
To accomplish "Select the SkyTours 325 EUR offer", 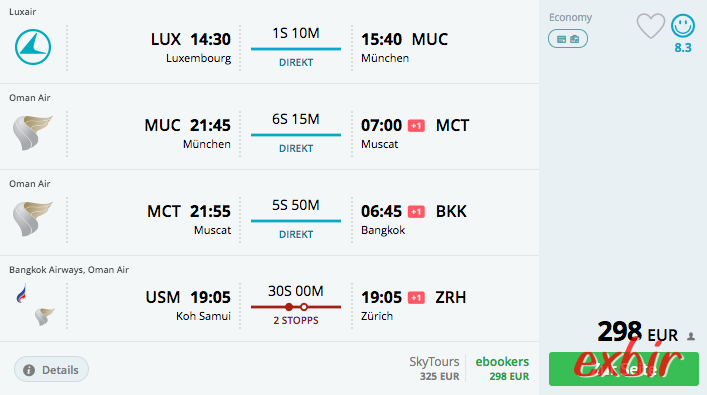I will 434,368.
